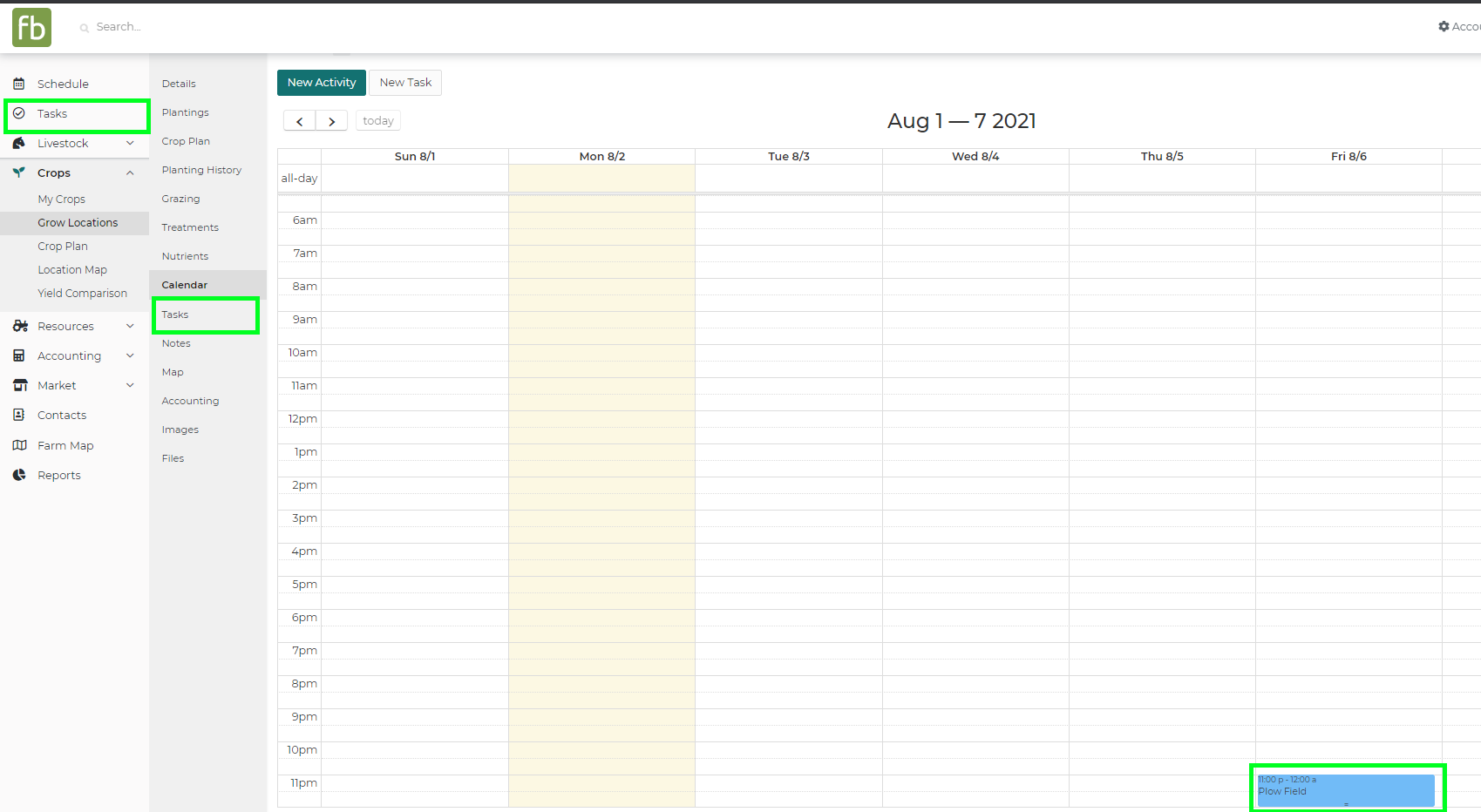Click the today button
The width and height of the screenshot is (1481, 812).
tap(378, 121)
